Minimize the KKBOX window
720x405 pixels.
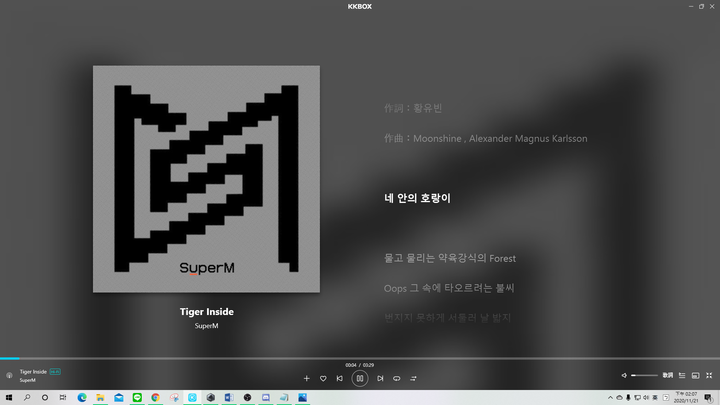pyautogui.click(x=691, y=6)
